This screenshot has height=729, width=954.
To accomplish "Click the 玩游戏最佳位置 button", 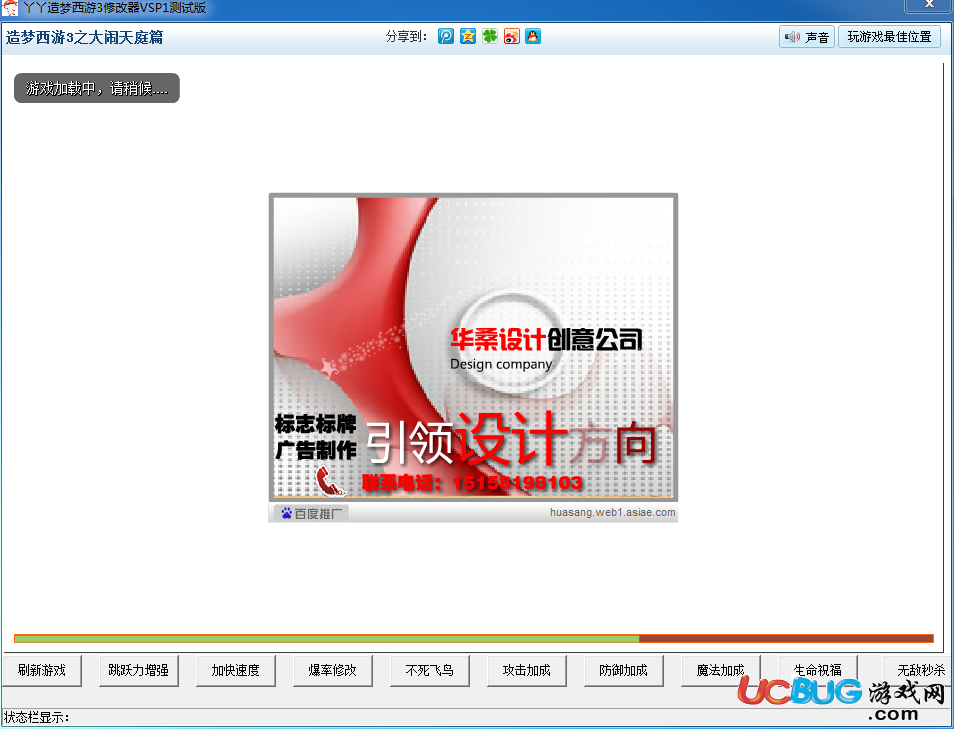I will (890, 37).
